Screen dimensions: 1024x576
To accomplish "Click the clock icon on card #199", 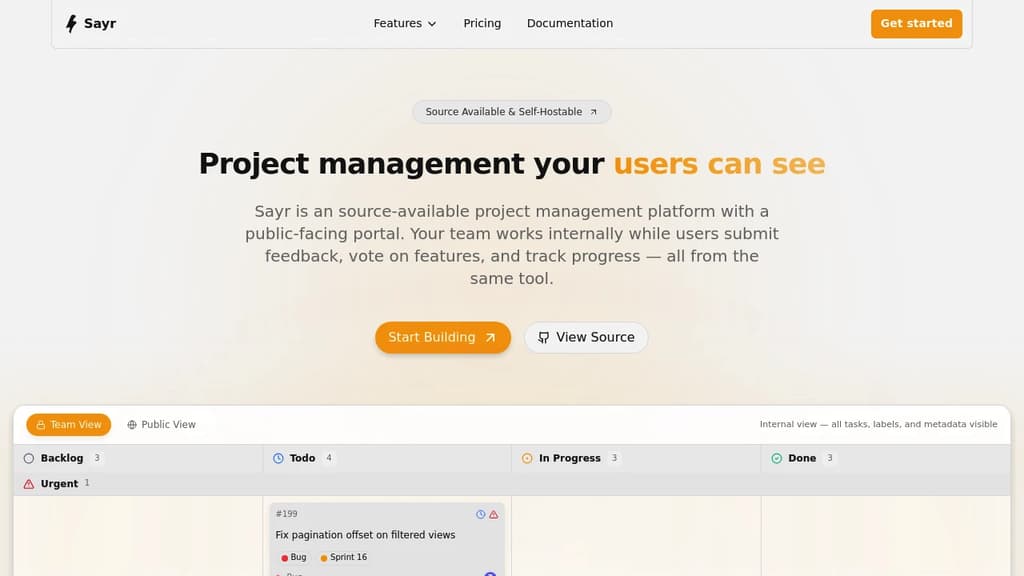I will pyautogui.click(x=480, y=514).
